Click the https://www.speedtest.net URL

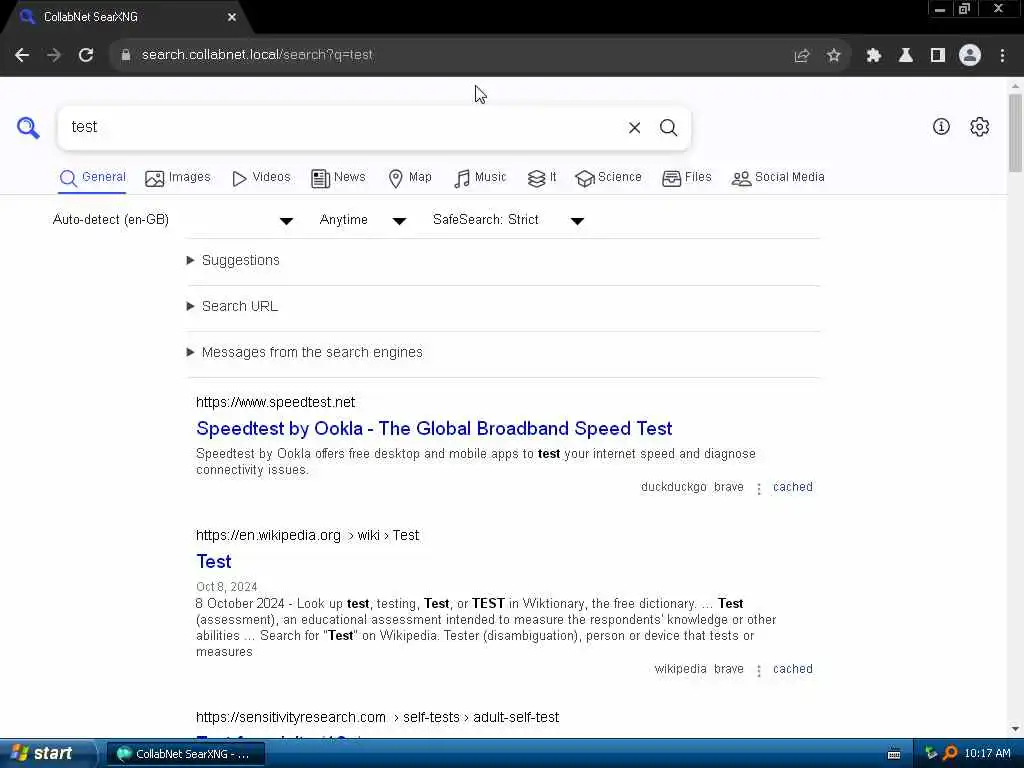(276, 402)
